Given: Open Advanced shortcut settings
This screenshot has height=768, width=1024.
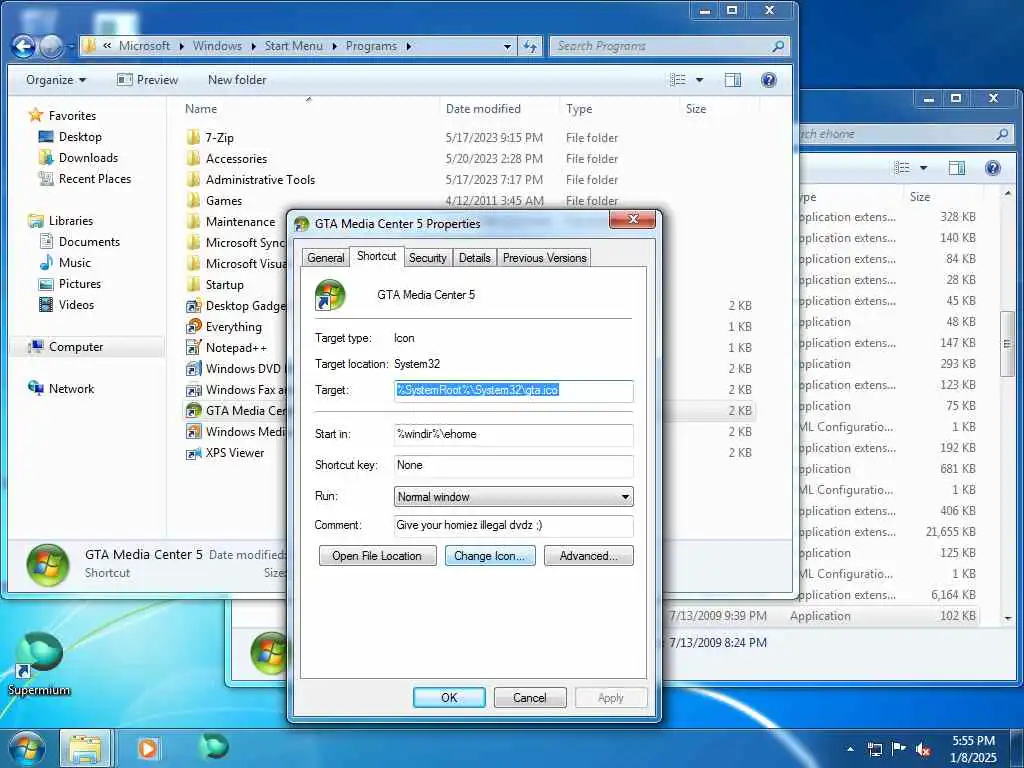Looking at the screenshot, I should point(588,556).
